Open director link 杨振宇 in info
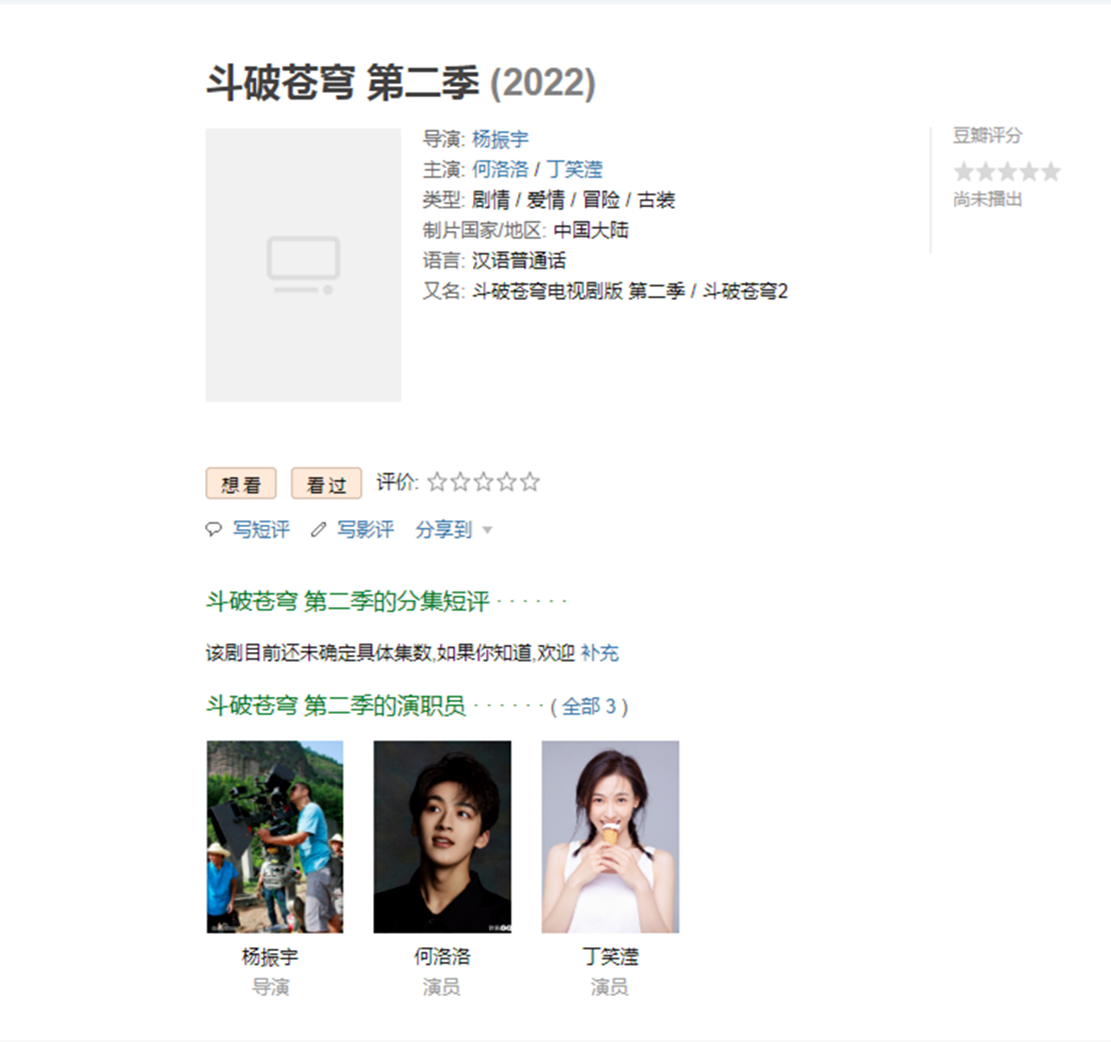 500,139
